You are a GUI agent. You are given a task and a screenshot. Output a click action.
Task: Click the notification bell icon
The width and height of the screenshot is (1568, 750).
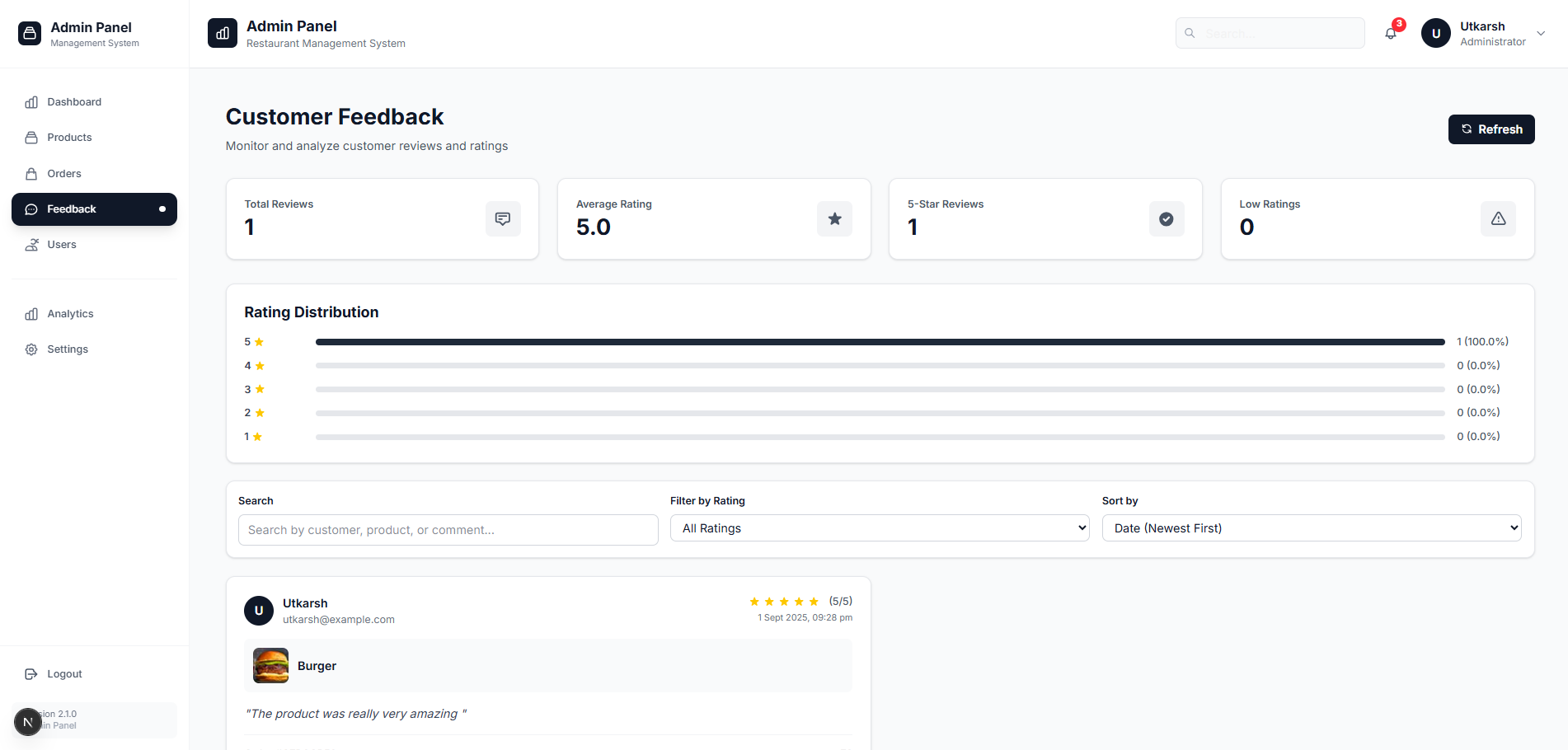pos(1391,34)
